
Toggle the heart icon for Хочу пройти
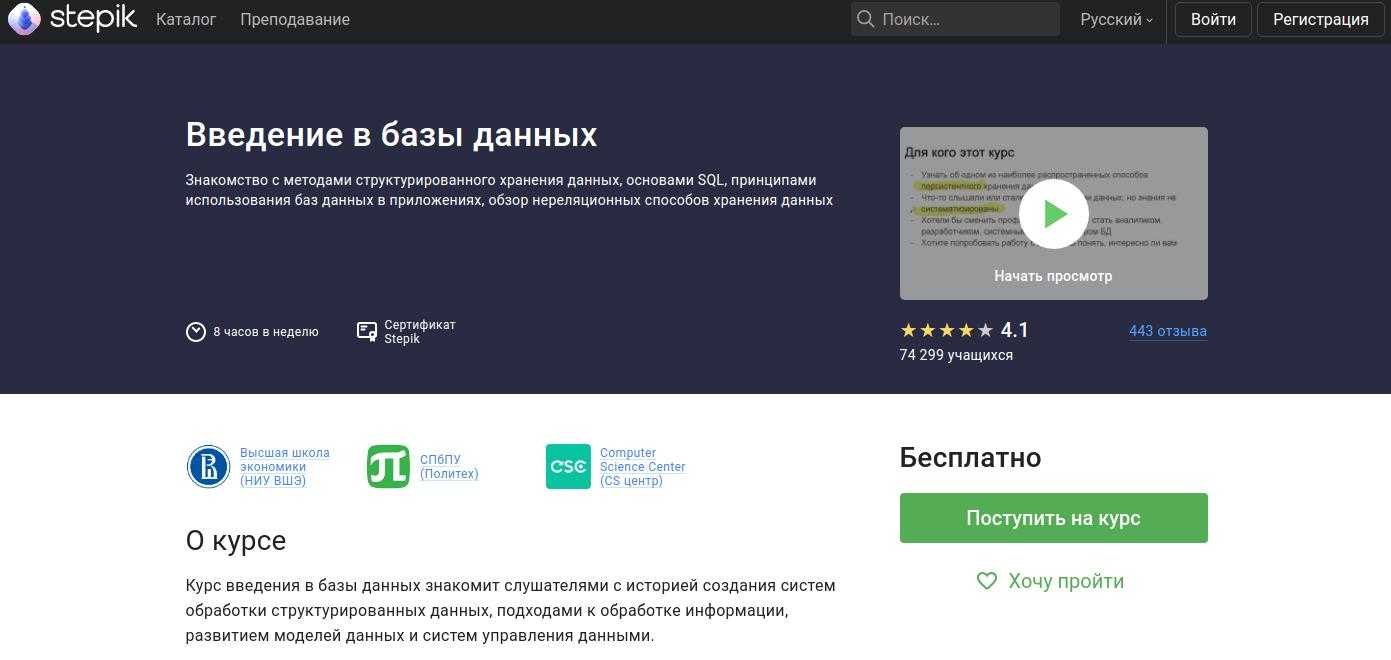pyautogui.click(x=986, y=581)
